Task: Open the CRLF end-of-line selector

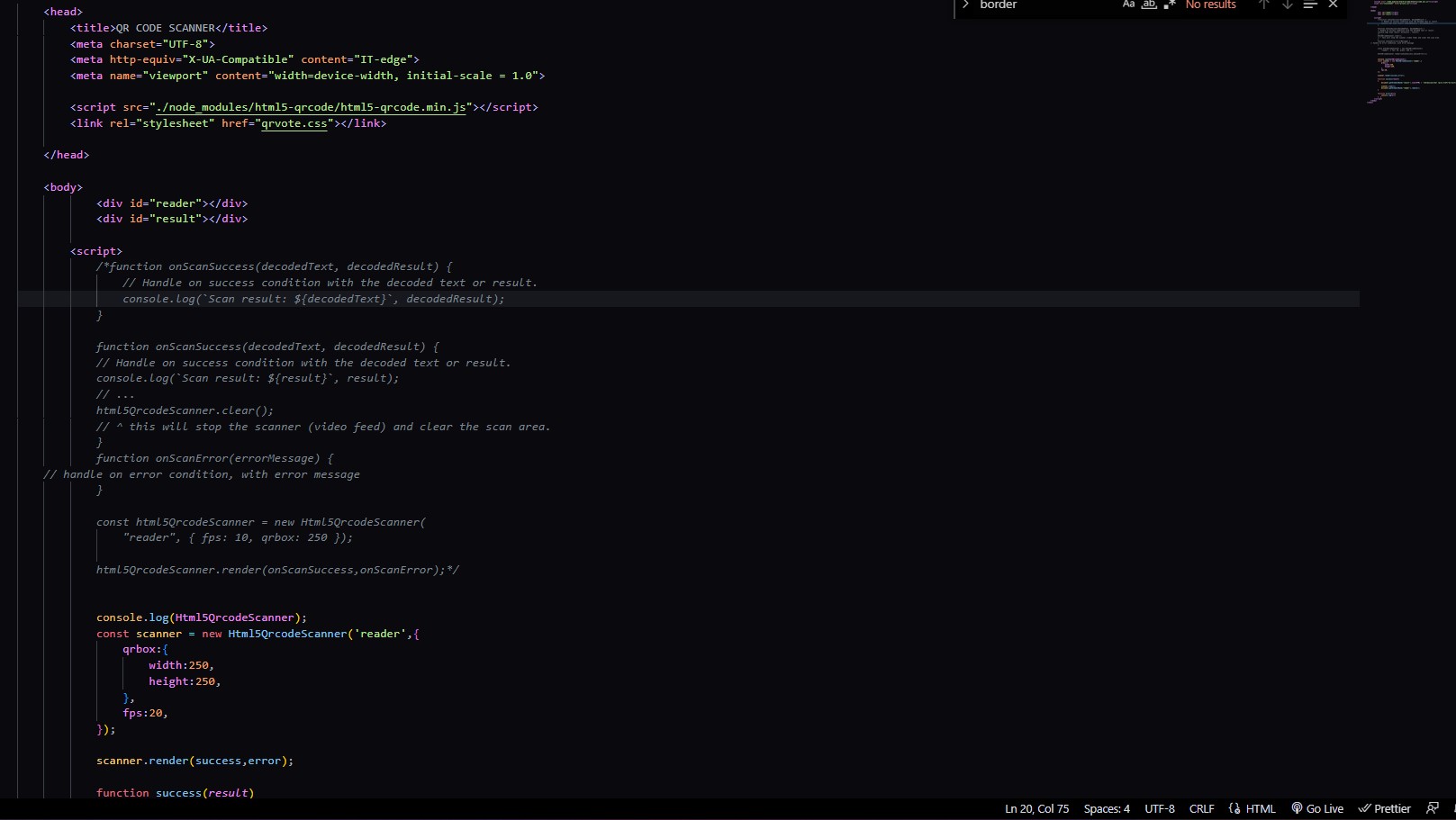Action: (1201, 807)
